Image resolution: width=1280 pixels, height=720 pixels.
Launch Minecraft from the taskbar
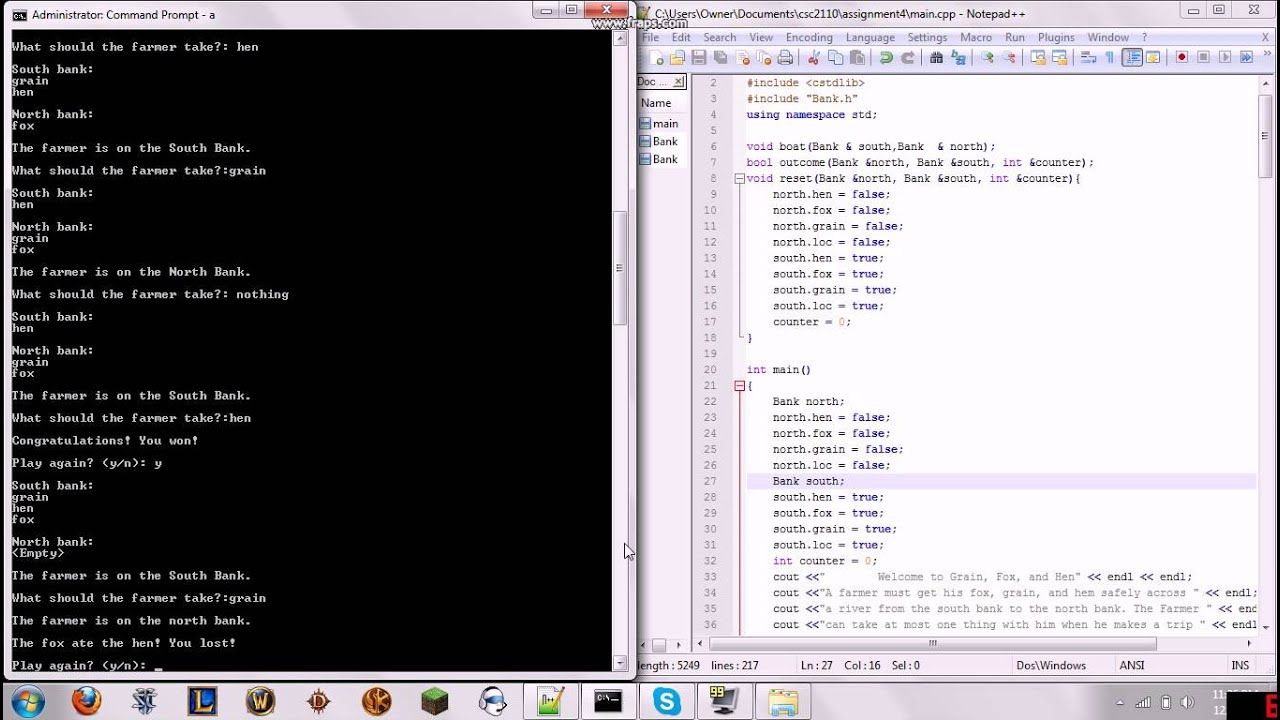pyautogui.click(x=434, y=702)
